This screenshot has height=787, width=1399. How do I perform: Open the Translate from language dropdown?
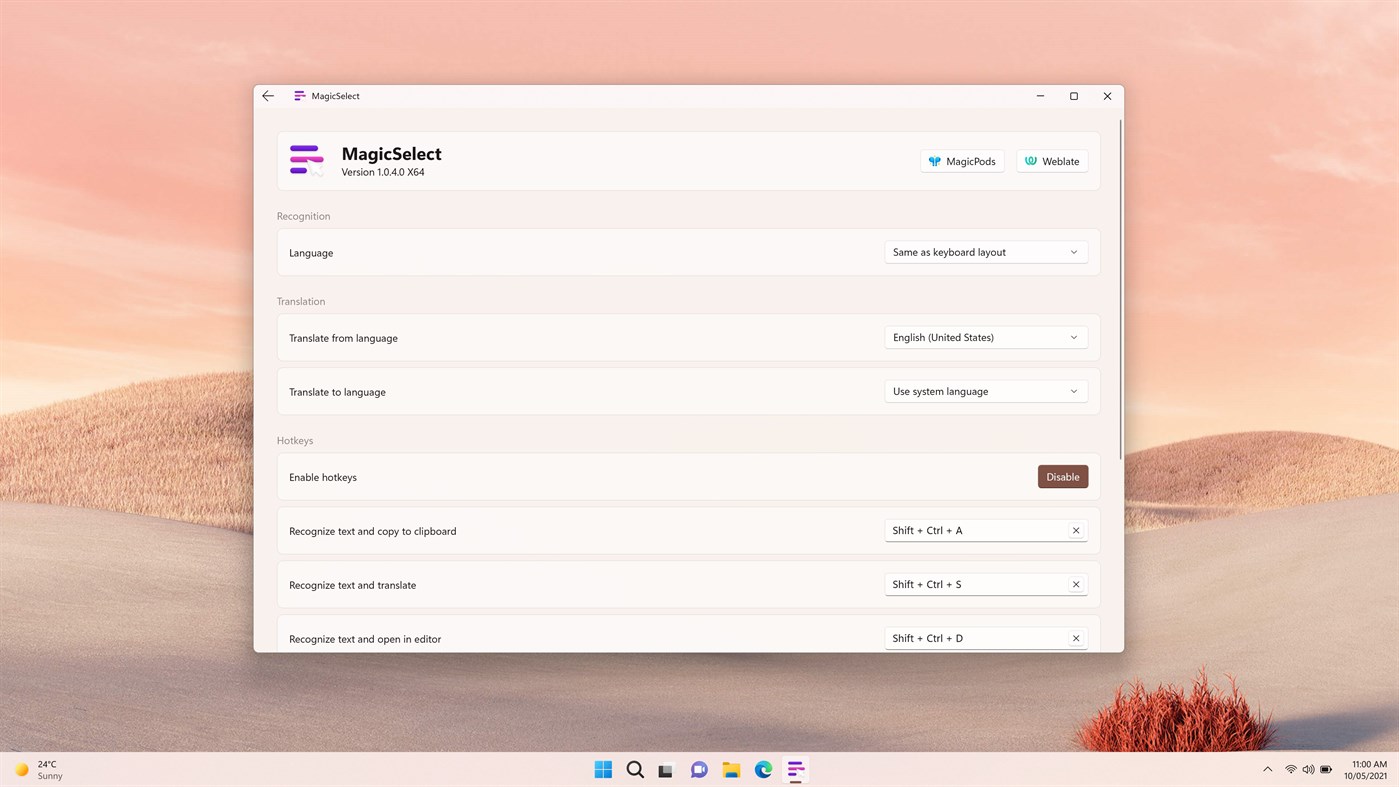(x=985, y=337)
